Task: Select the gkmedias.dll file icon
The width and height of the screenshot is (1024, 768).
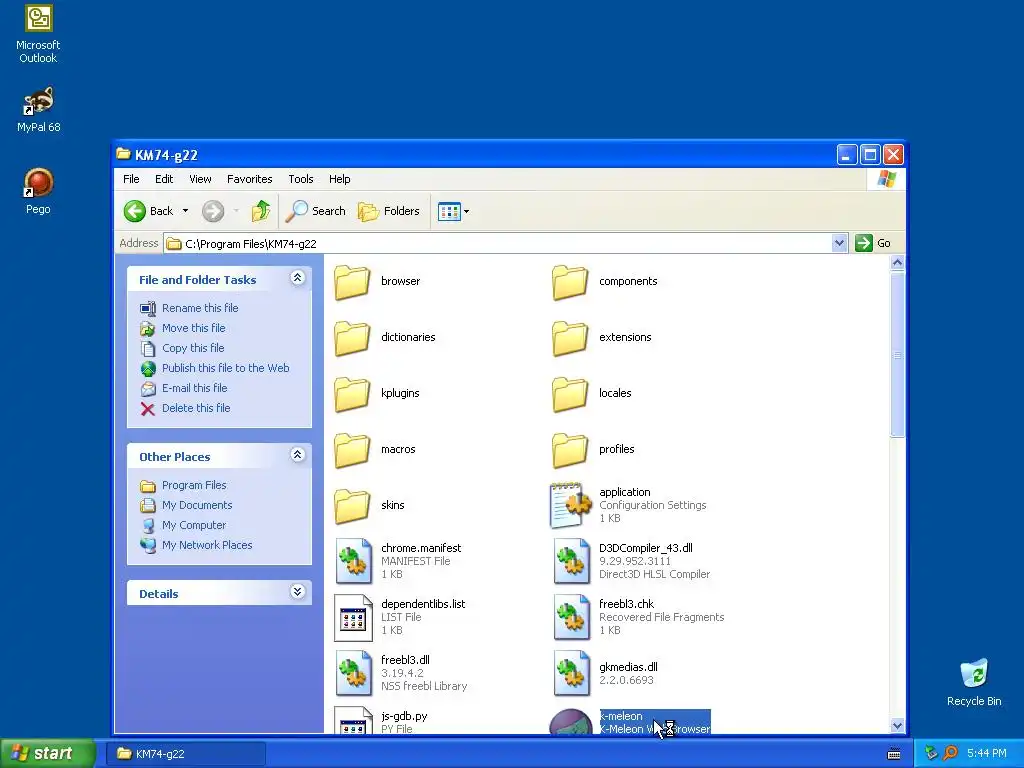Action: [x=571, y=673]
